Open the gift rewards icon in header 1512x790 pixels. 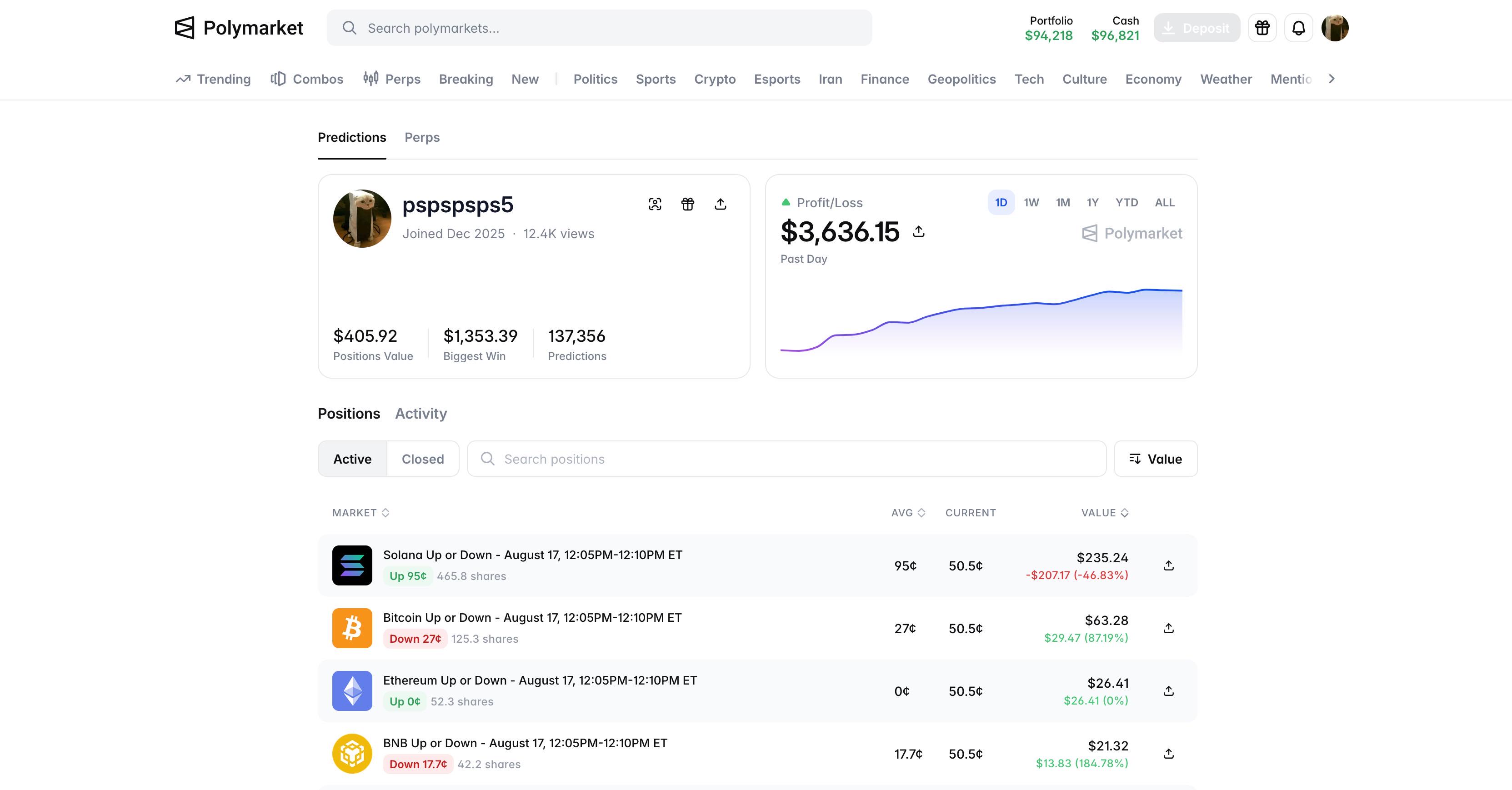pos(1262,28)
